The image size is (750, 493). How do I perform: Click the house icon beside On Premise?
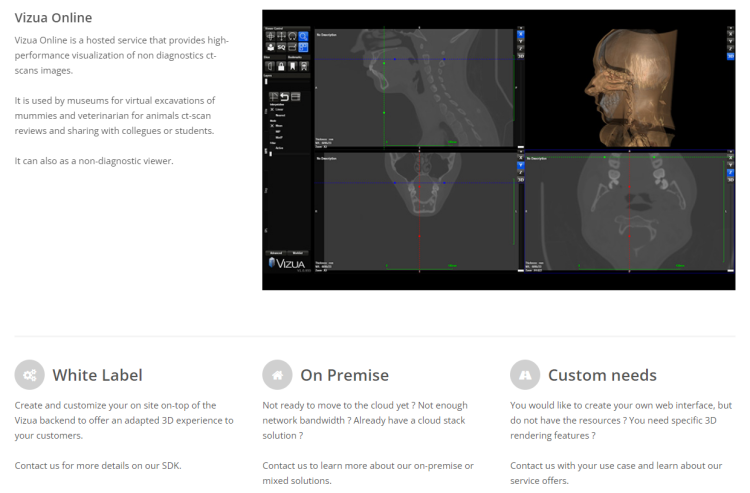[277, 375]
